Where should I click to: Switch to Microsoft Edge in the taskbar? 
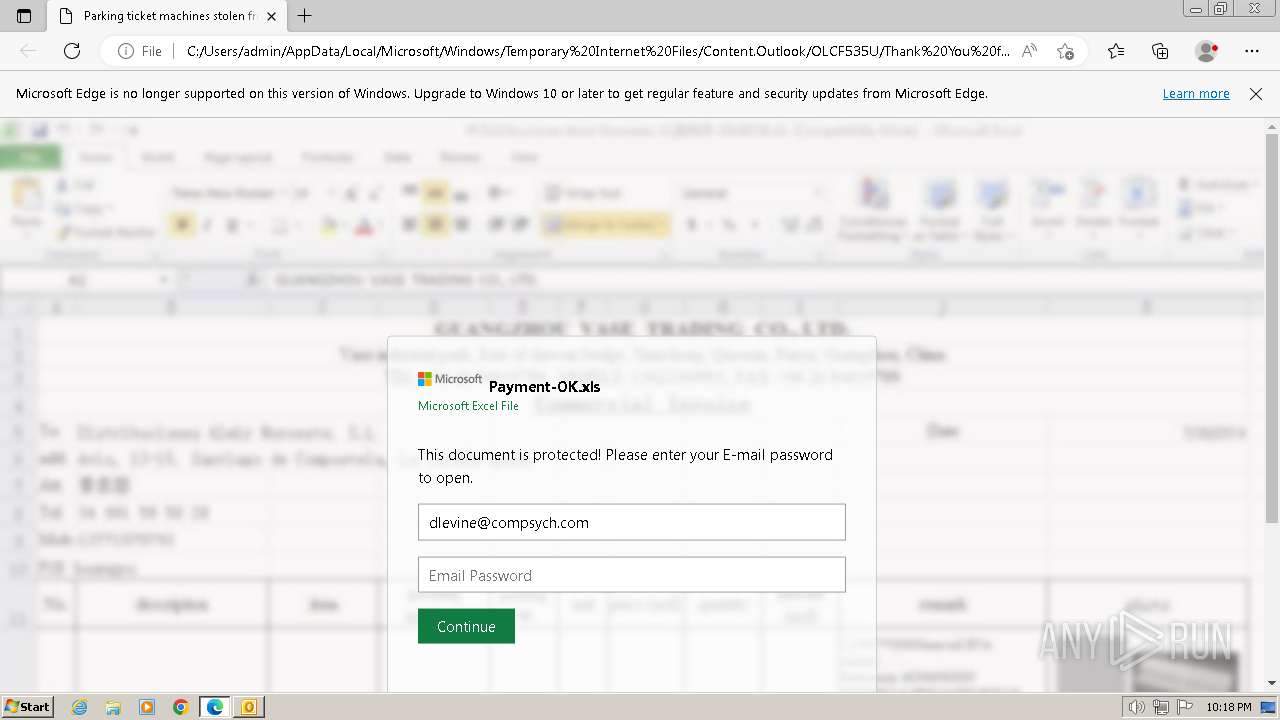[214, 707]
